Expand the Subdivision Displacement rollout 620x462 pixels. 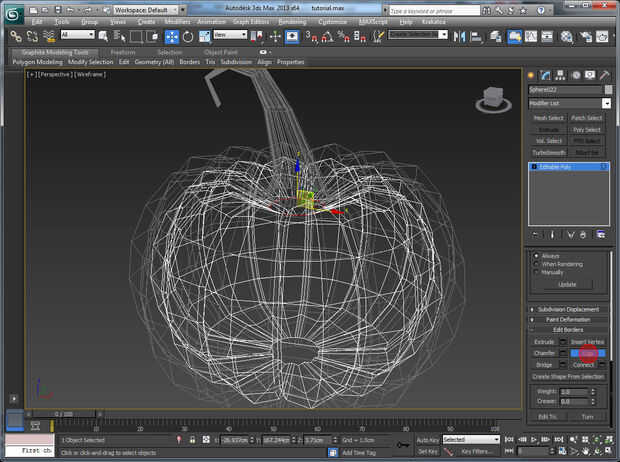click(x=568, y=309)
